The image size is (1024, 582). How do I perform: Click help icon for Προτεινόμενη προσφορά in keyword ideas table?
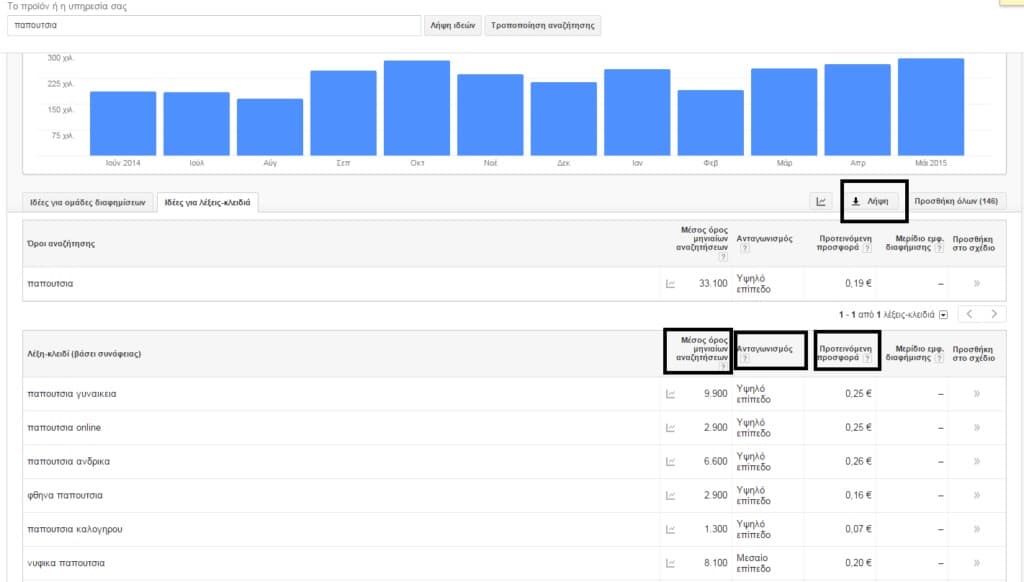(x=867, y=357)
